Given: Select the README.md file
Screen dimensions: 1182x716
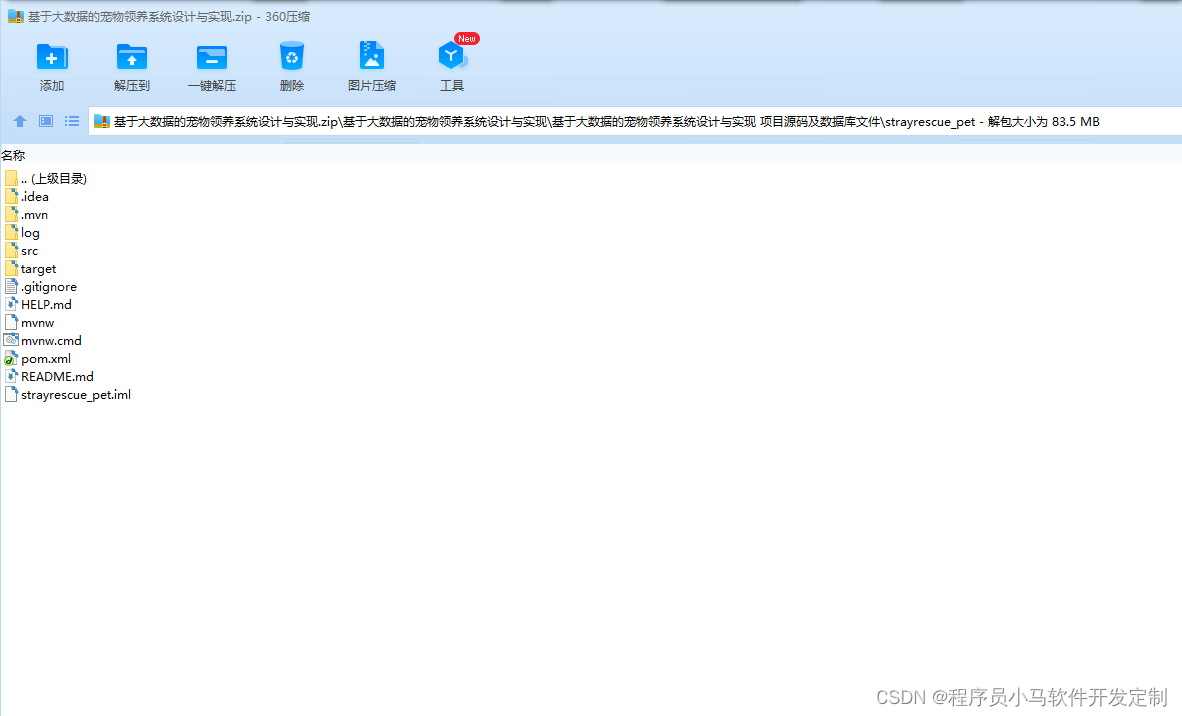Looking at the screenshot, I should 49,377.
